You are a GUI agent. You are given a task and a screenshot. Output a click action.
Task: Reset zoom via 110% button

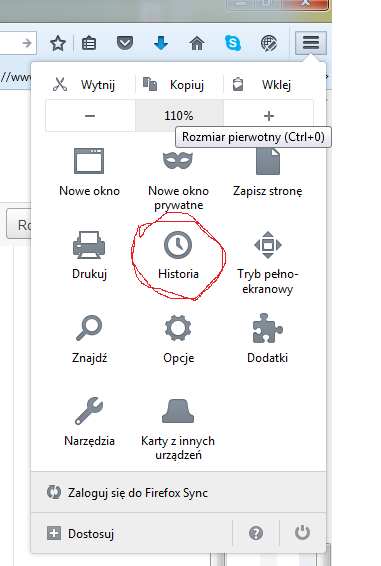[x=179, y=116]
